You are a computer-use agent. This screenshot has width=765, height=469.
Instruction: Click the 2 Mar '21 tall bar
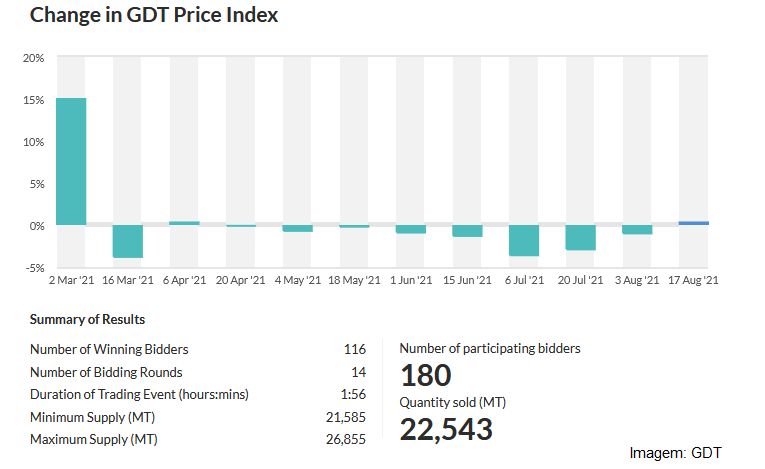(x=71, y=162)
